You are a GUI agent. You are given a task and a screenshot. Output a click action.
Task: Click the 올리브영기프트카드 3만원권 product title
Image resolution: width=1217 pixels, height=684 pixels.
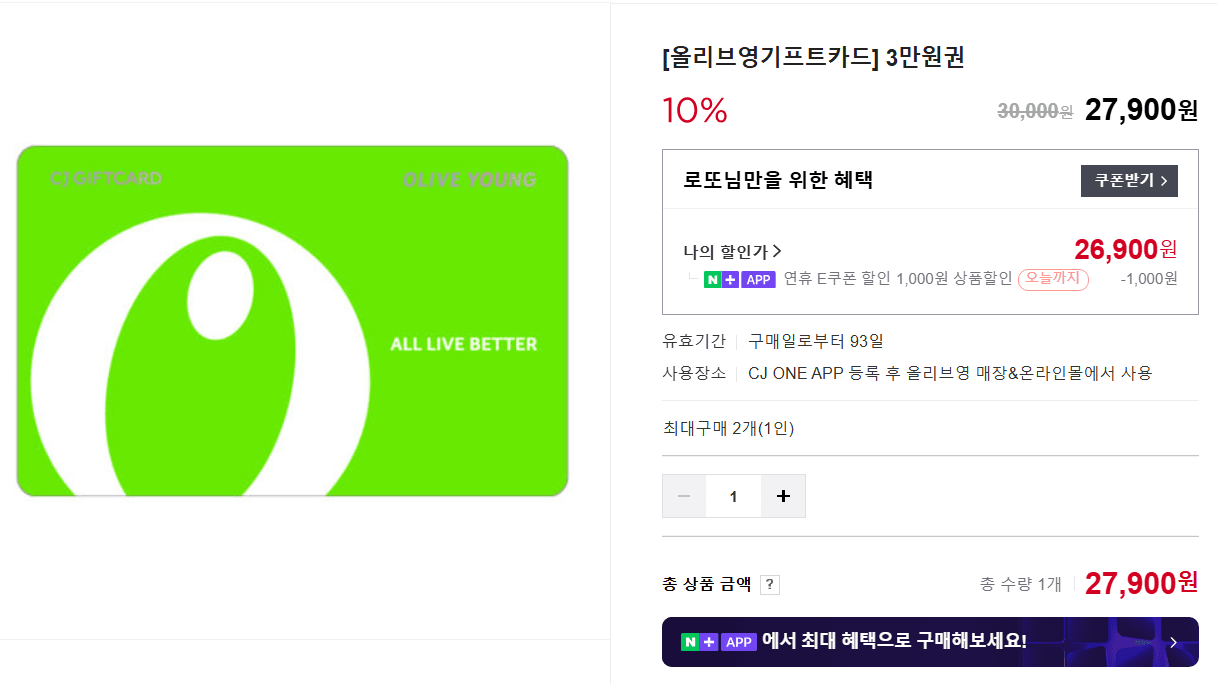pos(813,57)
